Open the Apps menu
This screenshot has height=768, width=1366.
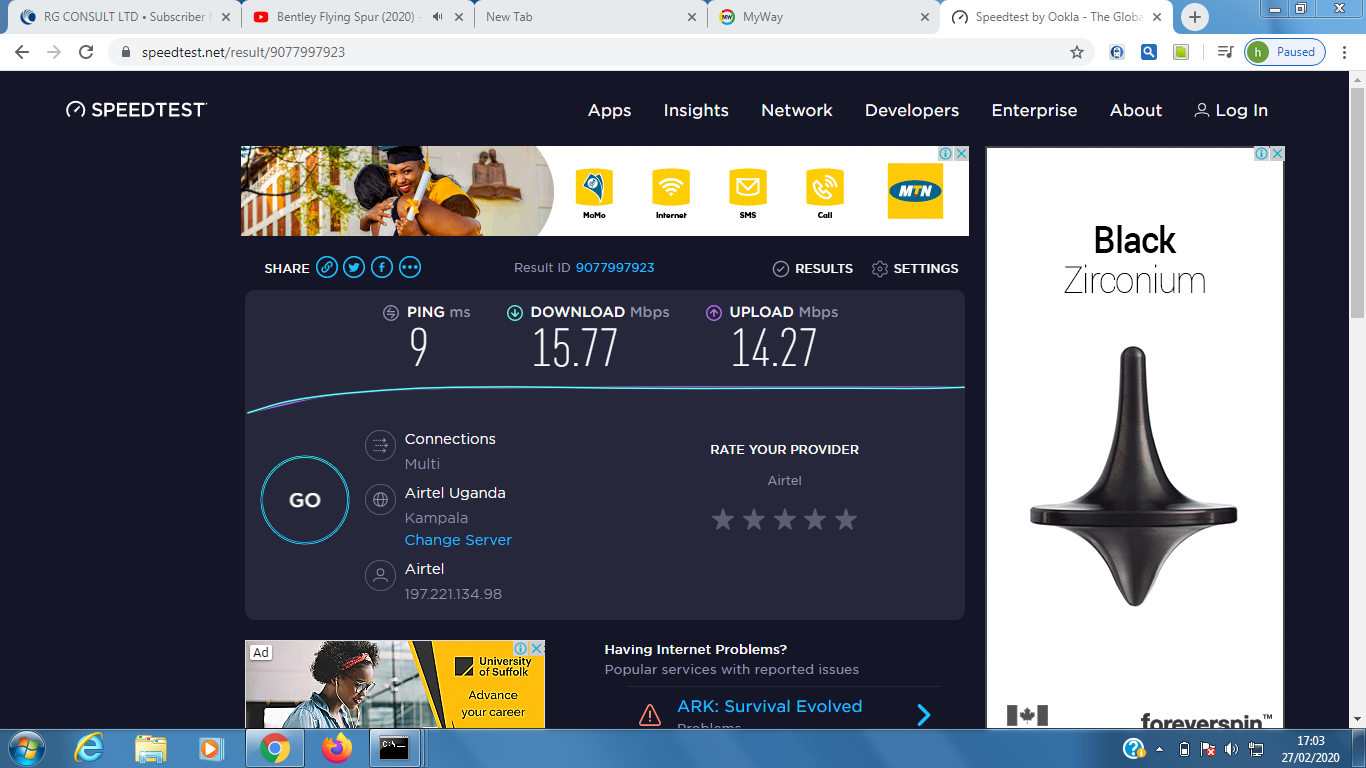[609, 111]
